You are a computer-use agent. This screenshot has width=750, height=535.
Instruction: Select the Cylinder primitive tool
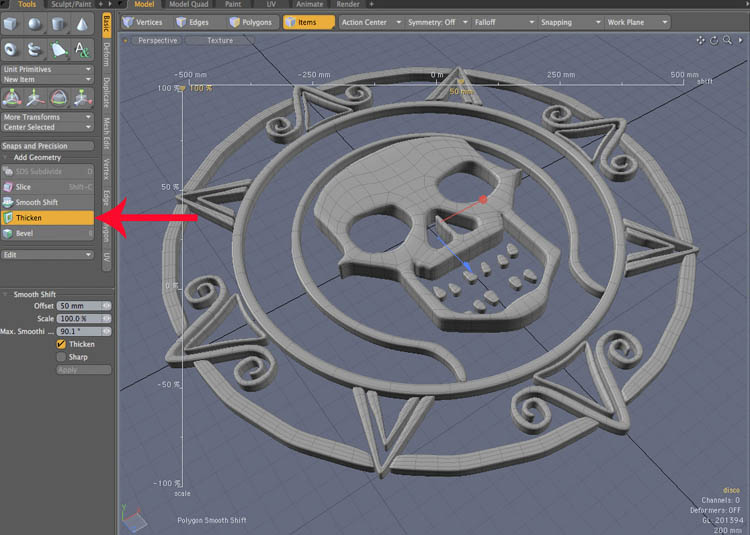point(58,23)
